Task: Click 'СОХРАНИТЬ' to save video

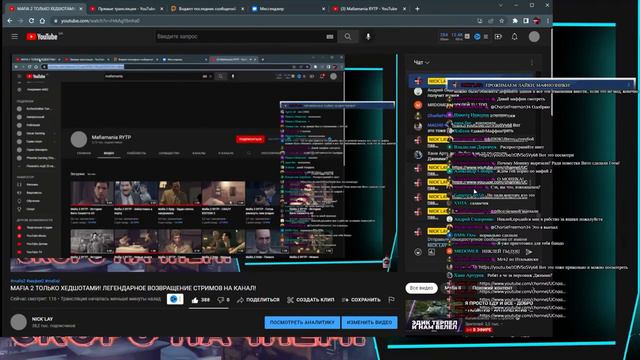Action: (x=361, y=300)
